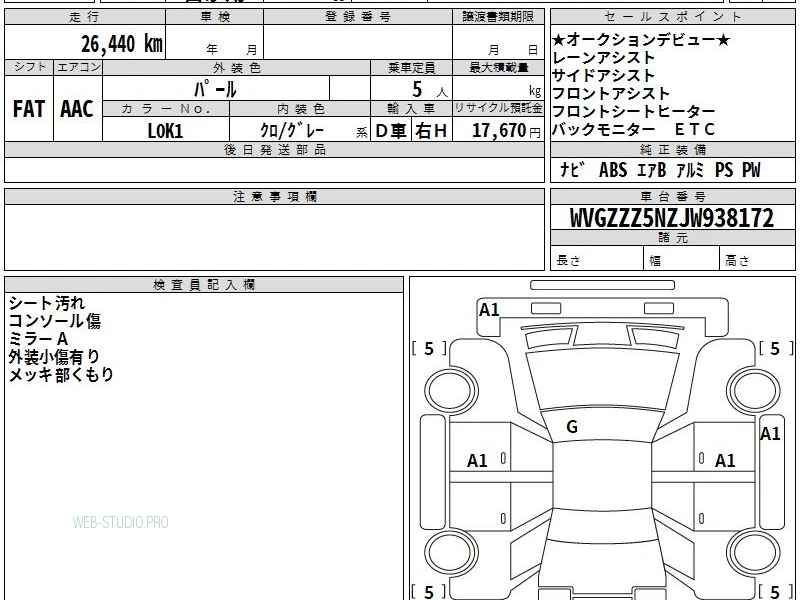Image resolution: width=800 pixels, height=600 pixels.
Task: Select the 走行 column header
Action: pos(85,17)
